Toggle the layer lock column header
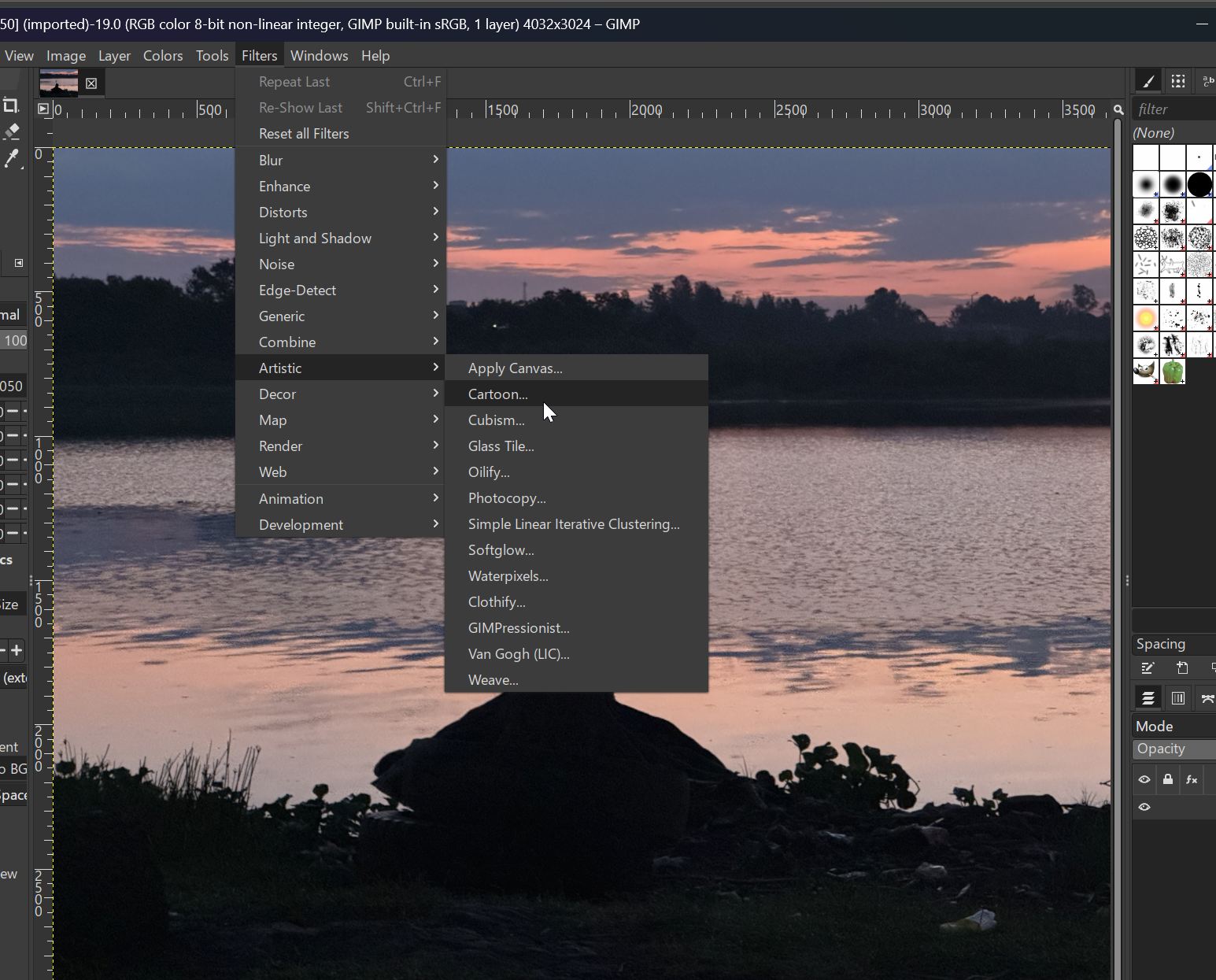 1168,779
